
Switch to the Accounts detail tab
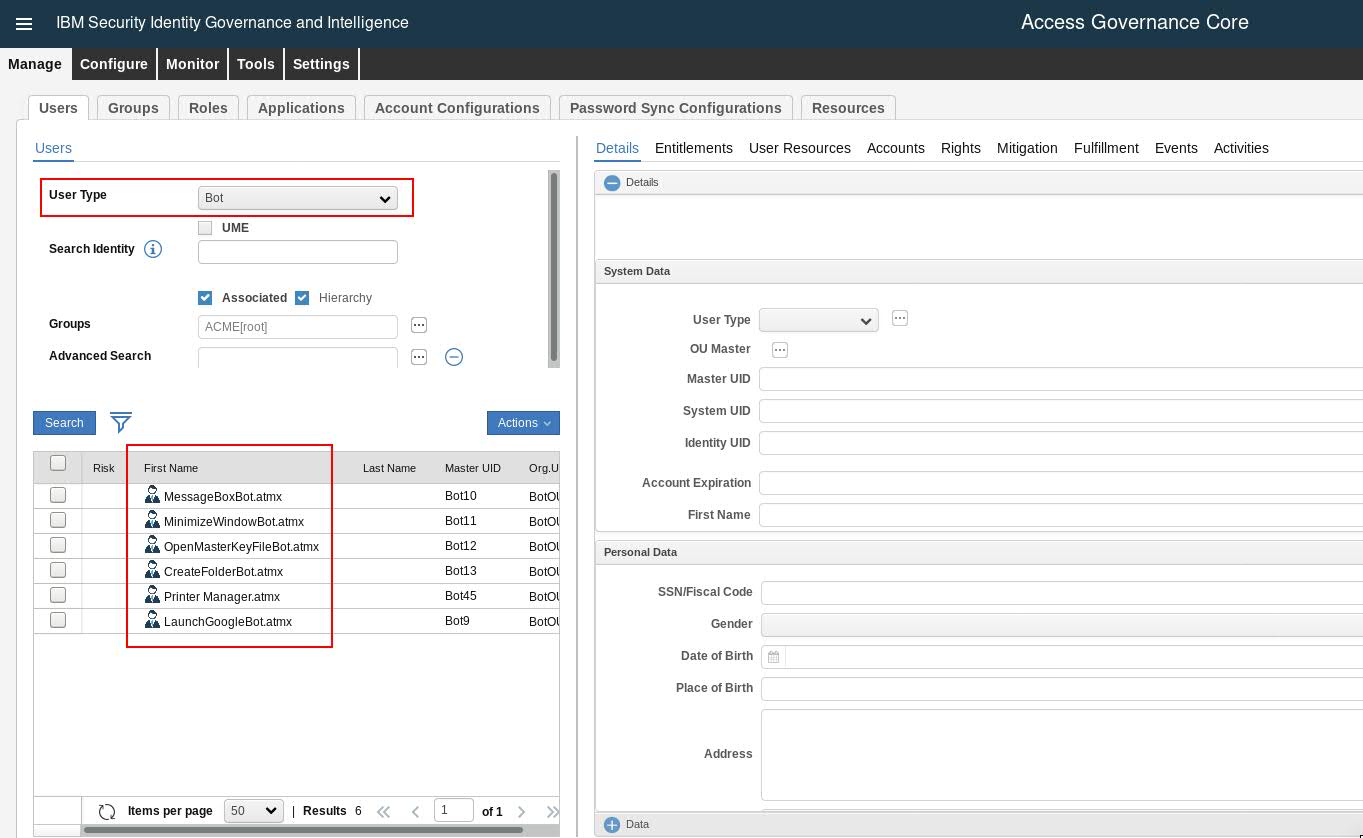point(896,148)
